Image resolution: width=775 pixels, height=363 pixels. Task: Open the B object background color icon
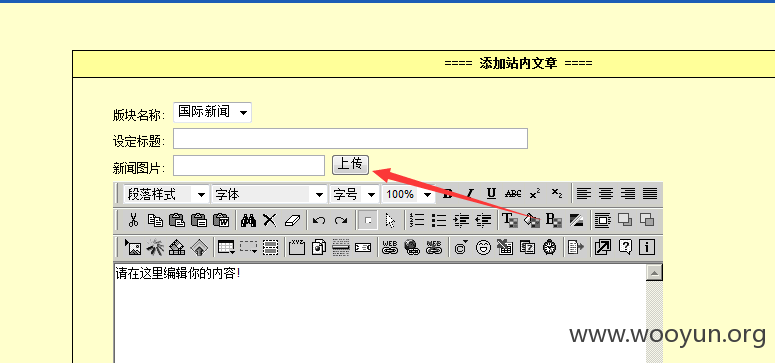pos(554,220)
